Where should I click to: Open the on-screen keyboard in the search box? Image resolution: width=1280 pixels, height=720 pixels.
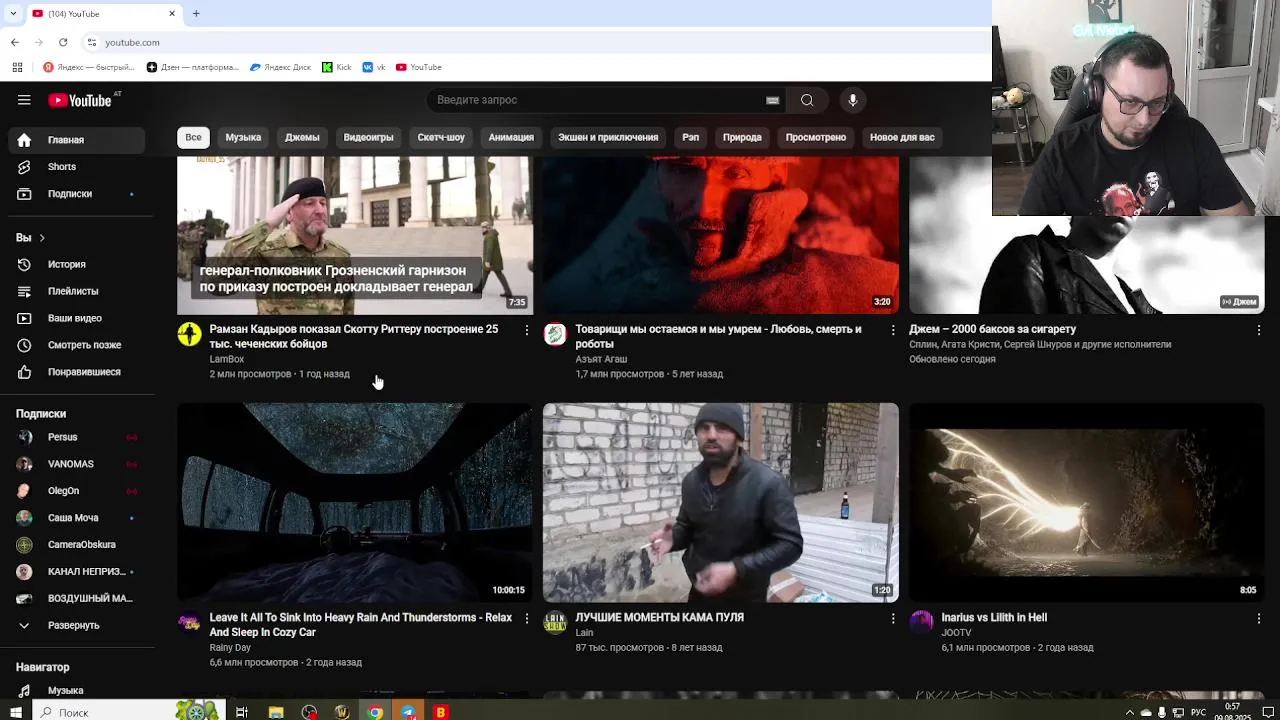772,100
